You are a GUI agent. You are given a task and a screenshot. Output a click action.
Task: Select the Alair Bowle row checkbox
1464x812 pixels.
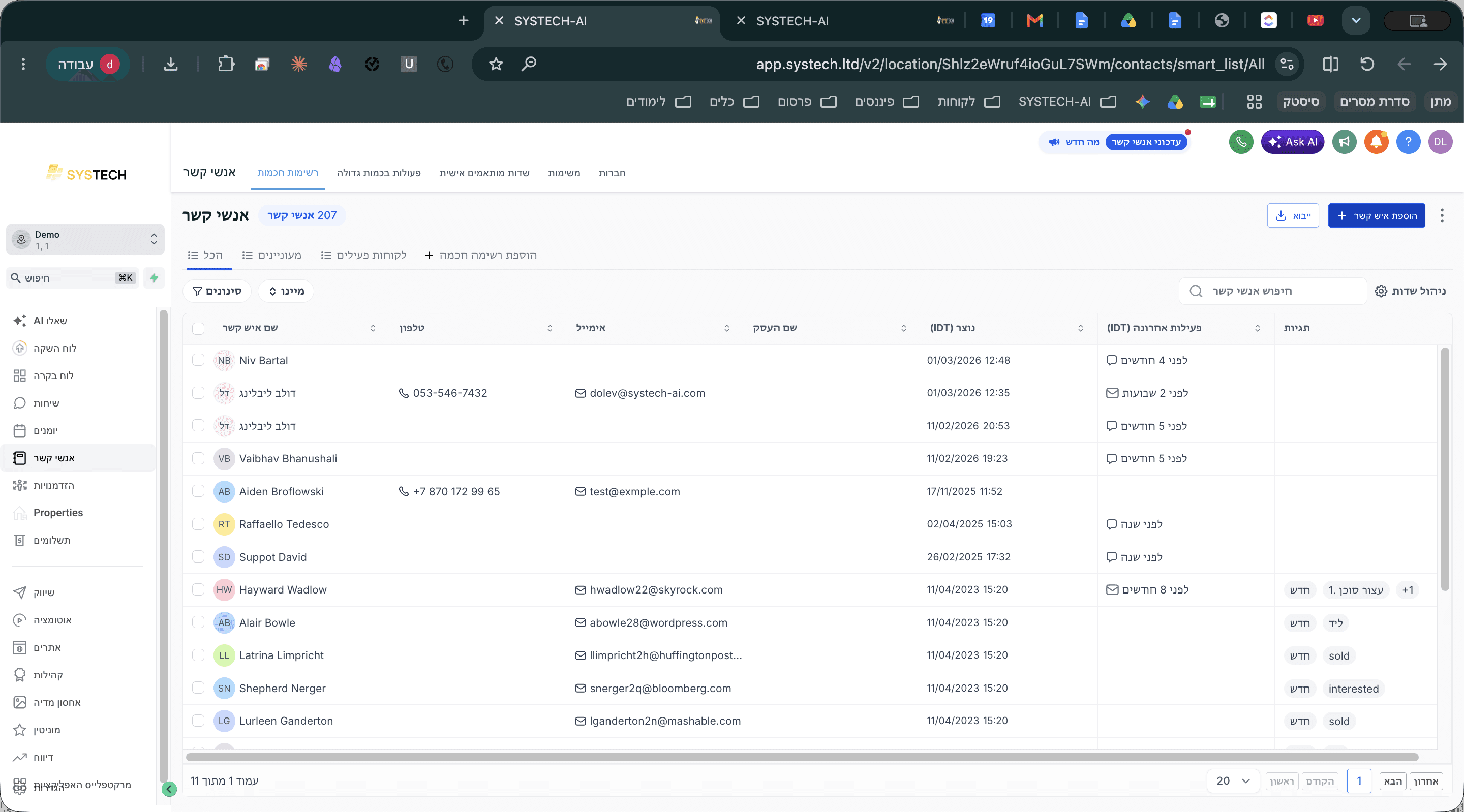(198, 623)
